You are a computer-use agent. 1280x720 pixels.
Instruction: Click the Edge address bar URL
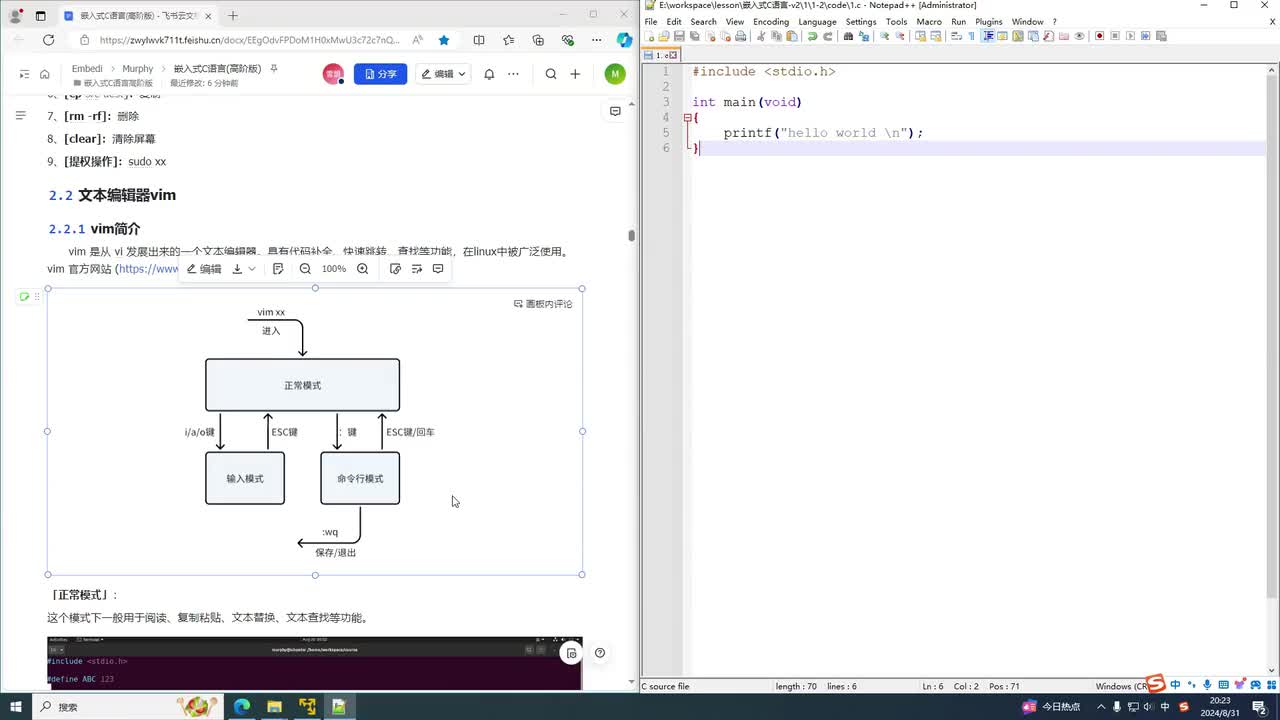tap(250, 40)
